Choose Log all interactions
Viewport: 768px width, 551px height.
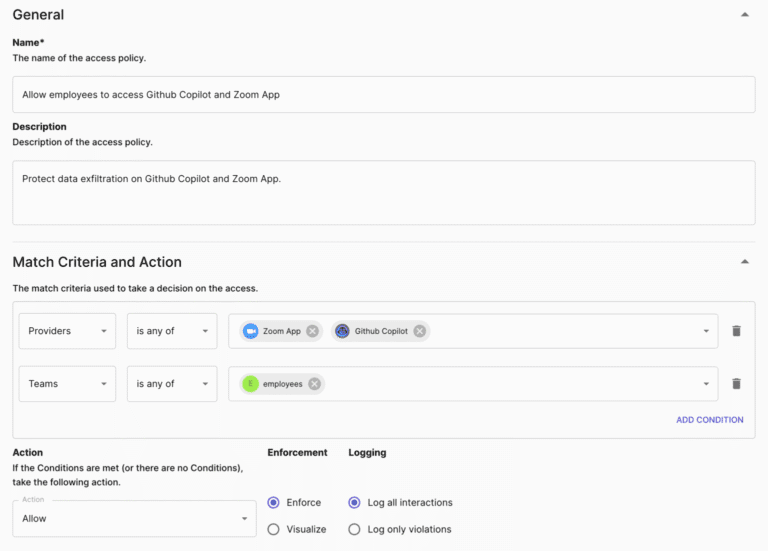[354, 503]
